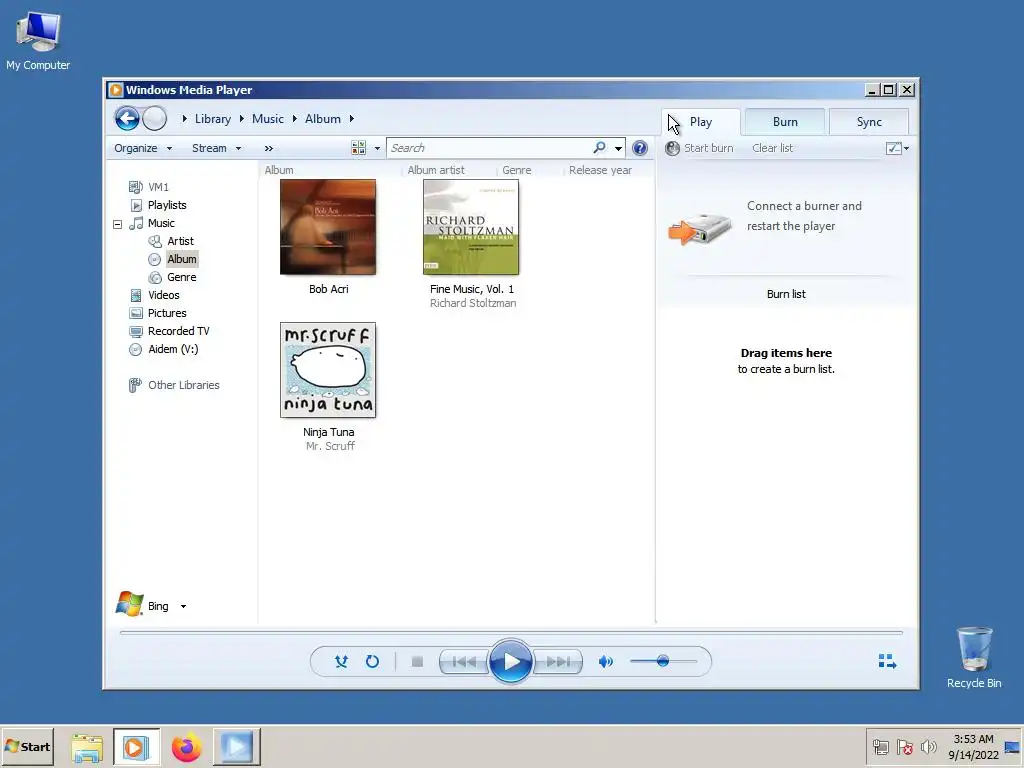Click the Playlists icon in sidebar
This screenshot has width=1024, height=768.
(x=136, y=205)
